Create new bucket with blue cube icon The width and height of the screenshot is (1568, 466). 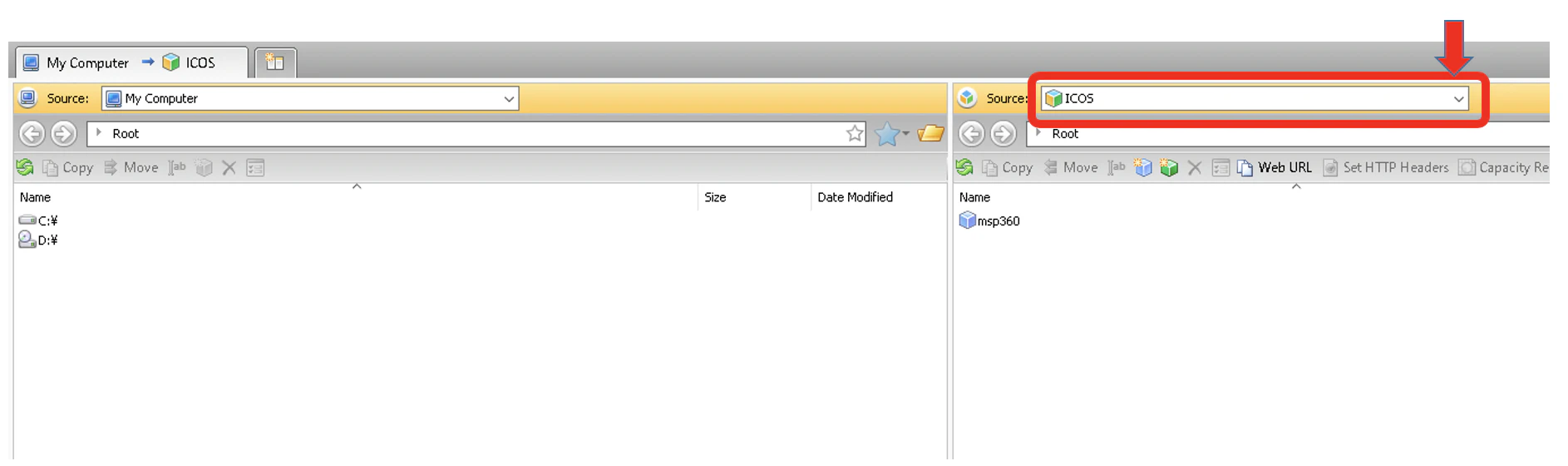(1143, 167)
